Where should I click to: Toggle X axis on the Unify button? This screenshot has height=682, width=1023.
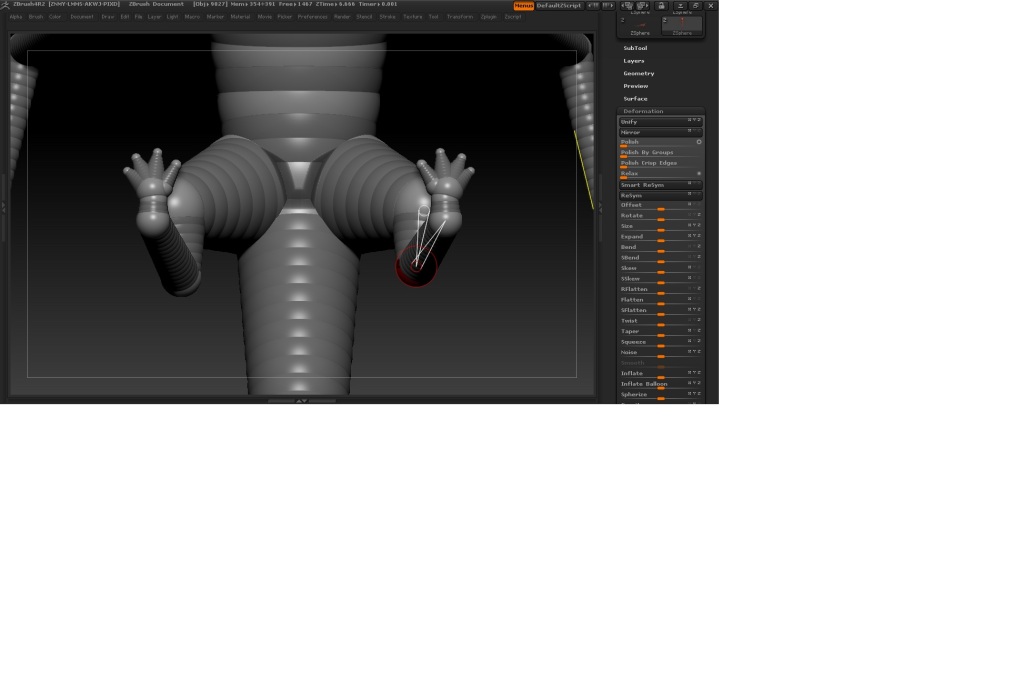click(689, 120)
